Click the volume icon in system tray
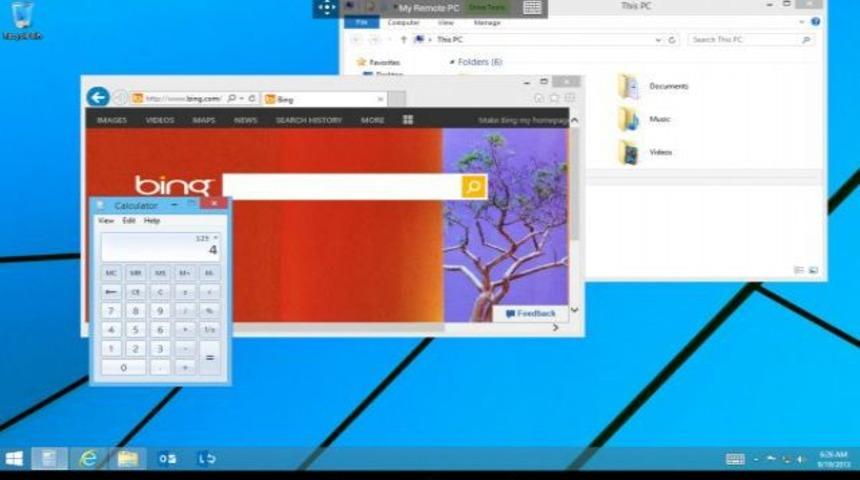The image size is (860, 480). coord(800,459)
